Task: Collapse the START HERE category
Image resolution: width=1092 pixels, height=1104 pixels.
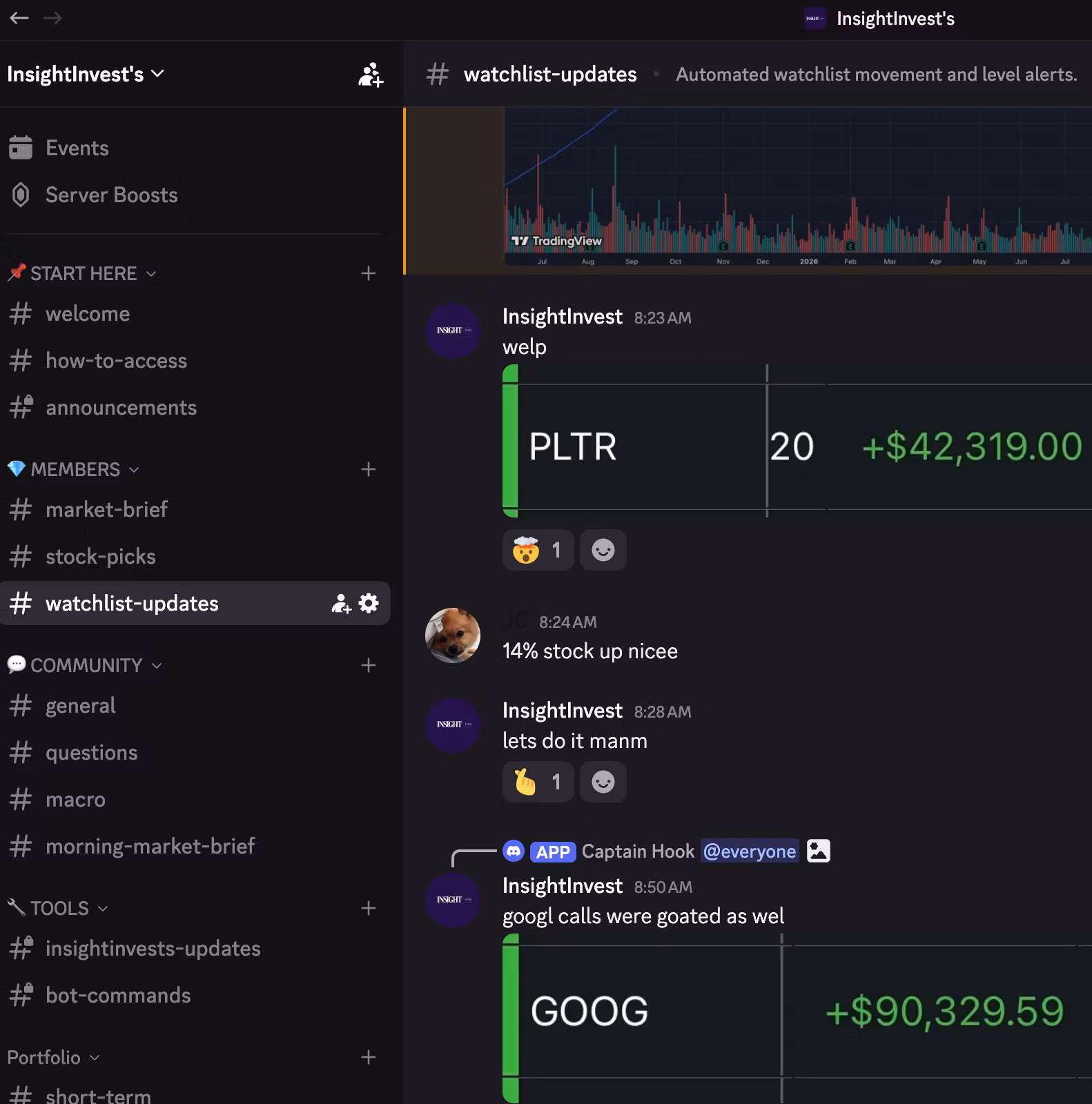Action: pyautogui.click(x=83, y=273)
